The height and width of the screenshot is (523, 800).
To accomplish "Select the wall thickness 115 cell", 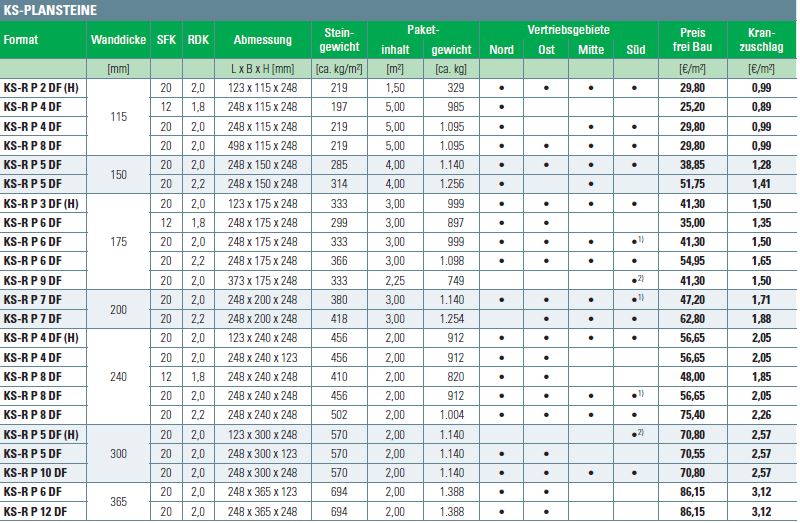I will click(x=119, y=117).
